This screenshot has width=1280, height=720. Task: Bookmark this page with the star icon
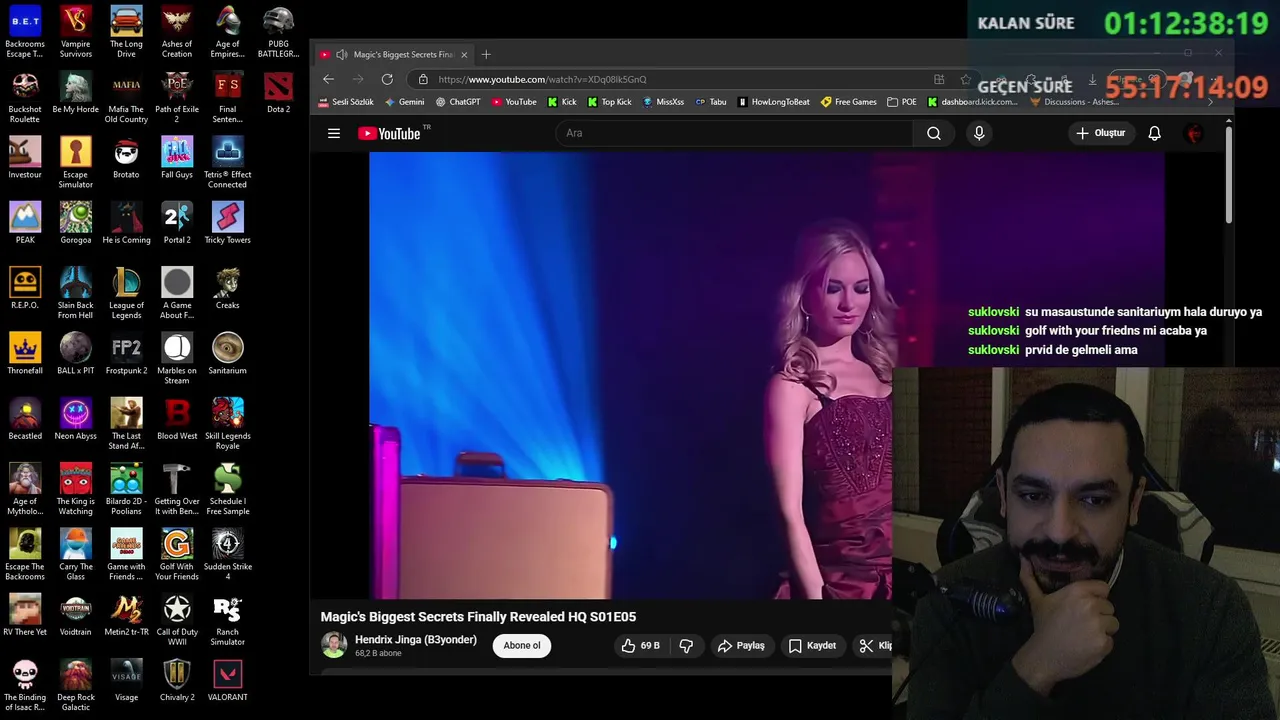pyautogui.click(x=965, y=79)
